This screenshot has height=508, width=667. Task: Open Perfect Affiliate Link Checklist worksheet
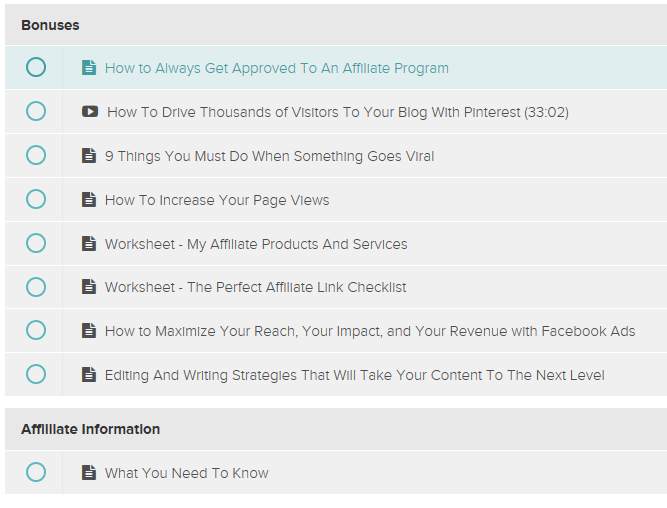pos(255,287)
